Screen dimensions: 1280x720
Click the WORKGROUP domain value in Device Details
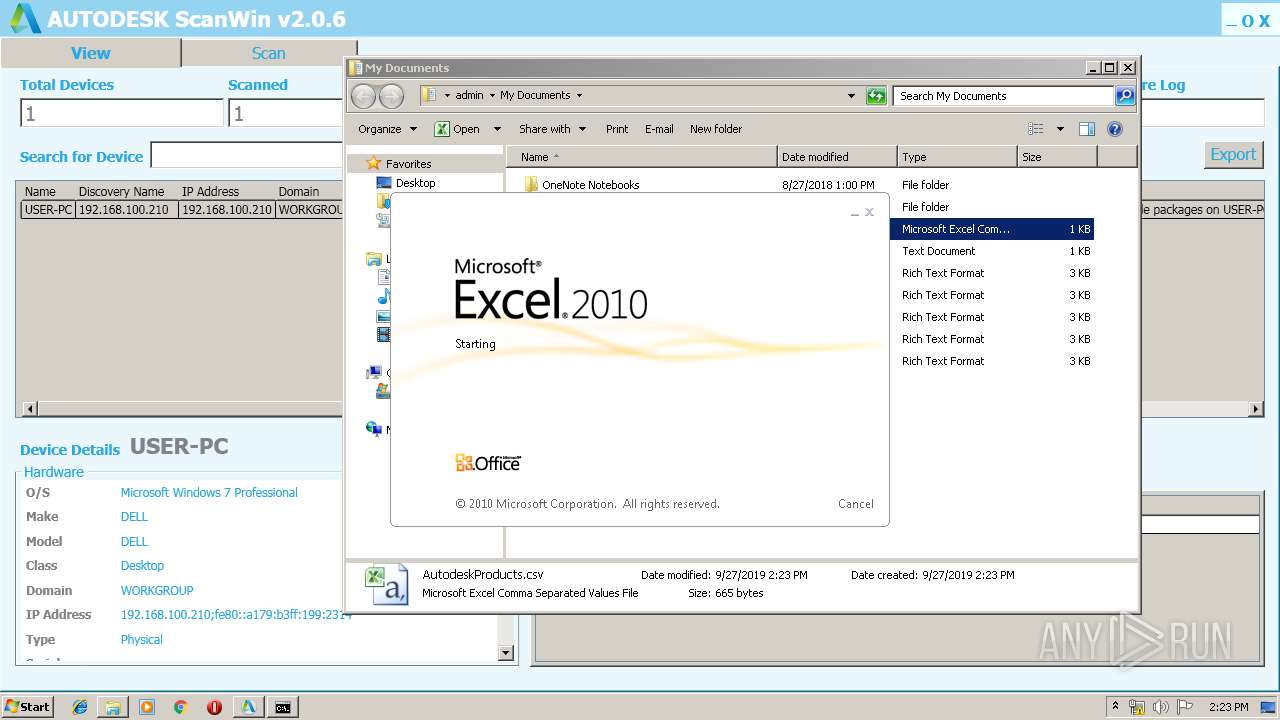157,591
